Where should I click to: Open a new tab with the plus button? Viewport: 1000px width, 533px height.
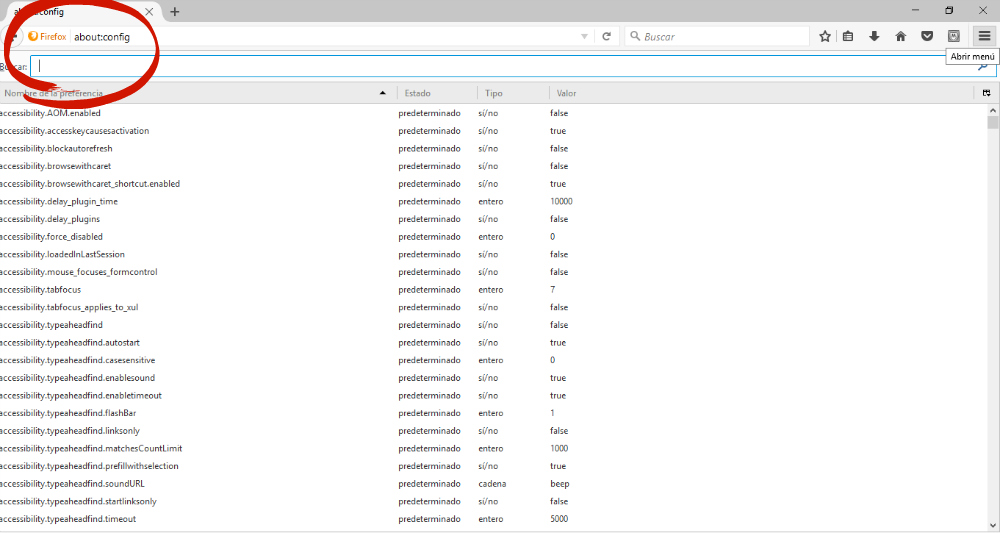(x=175, y=12)
